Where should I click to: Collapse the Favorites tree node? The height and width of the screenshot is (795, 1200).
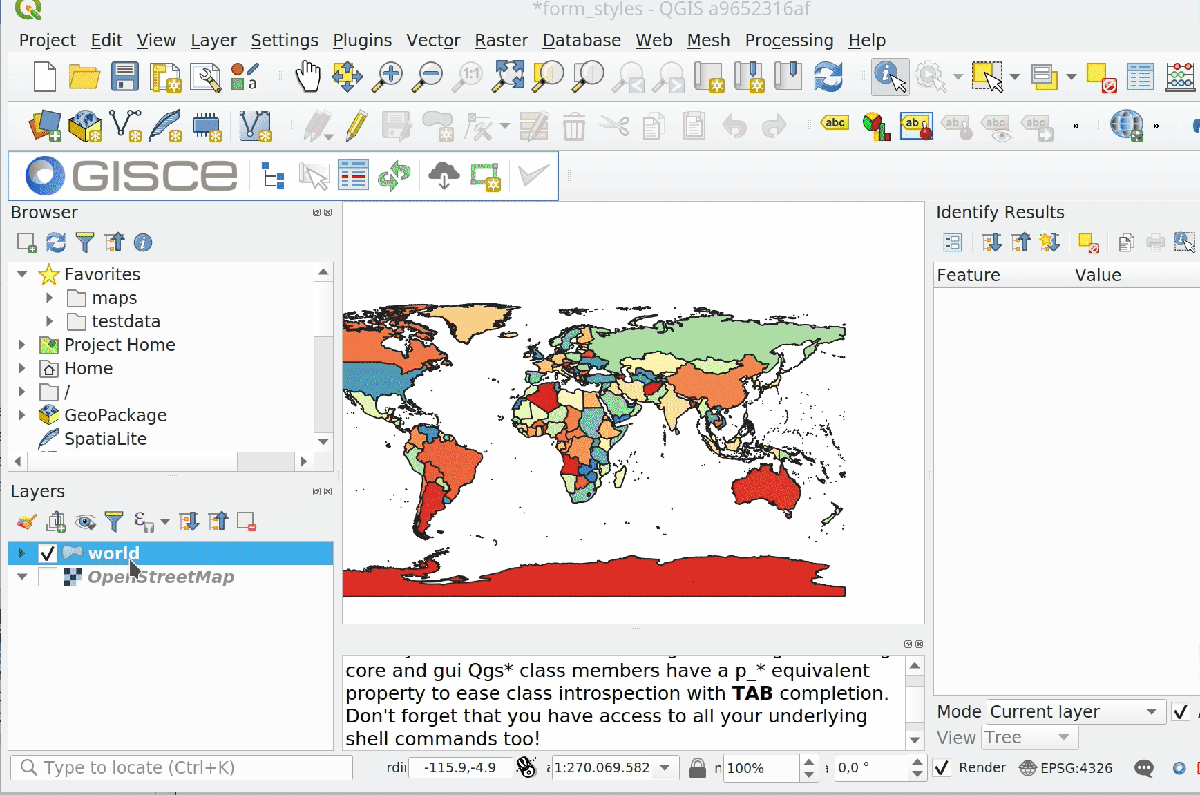[22, 274]
